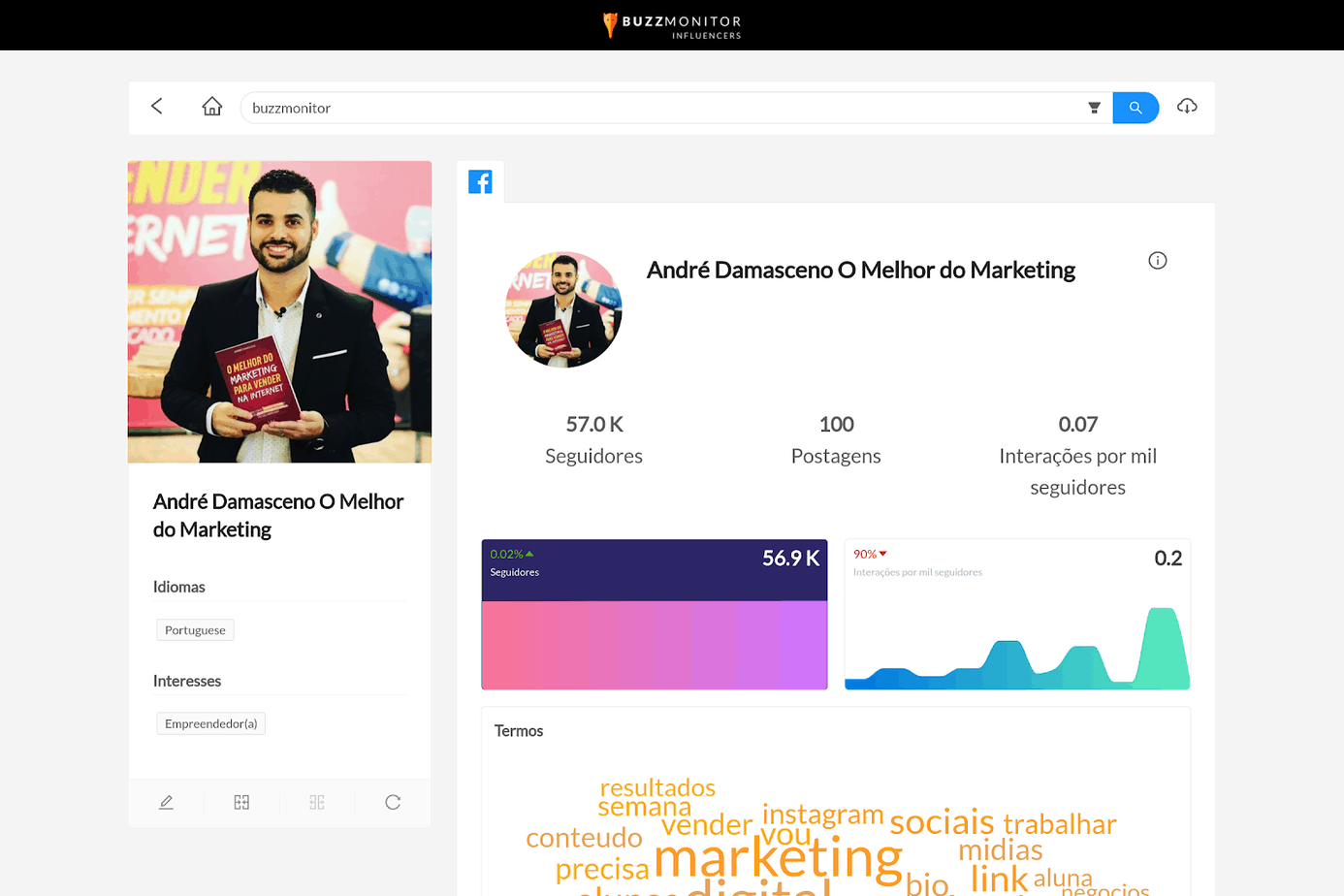
Task: Click the back arrow icon
Action: coord(157,107)
